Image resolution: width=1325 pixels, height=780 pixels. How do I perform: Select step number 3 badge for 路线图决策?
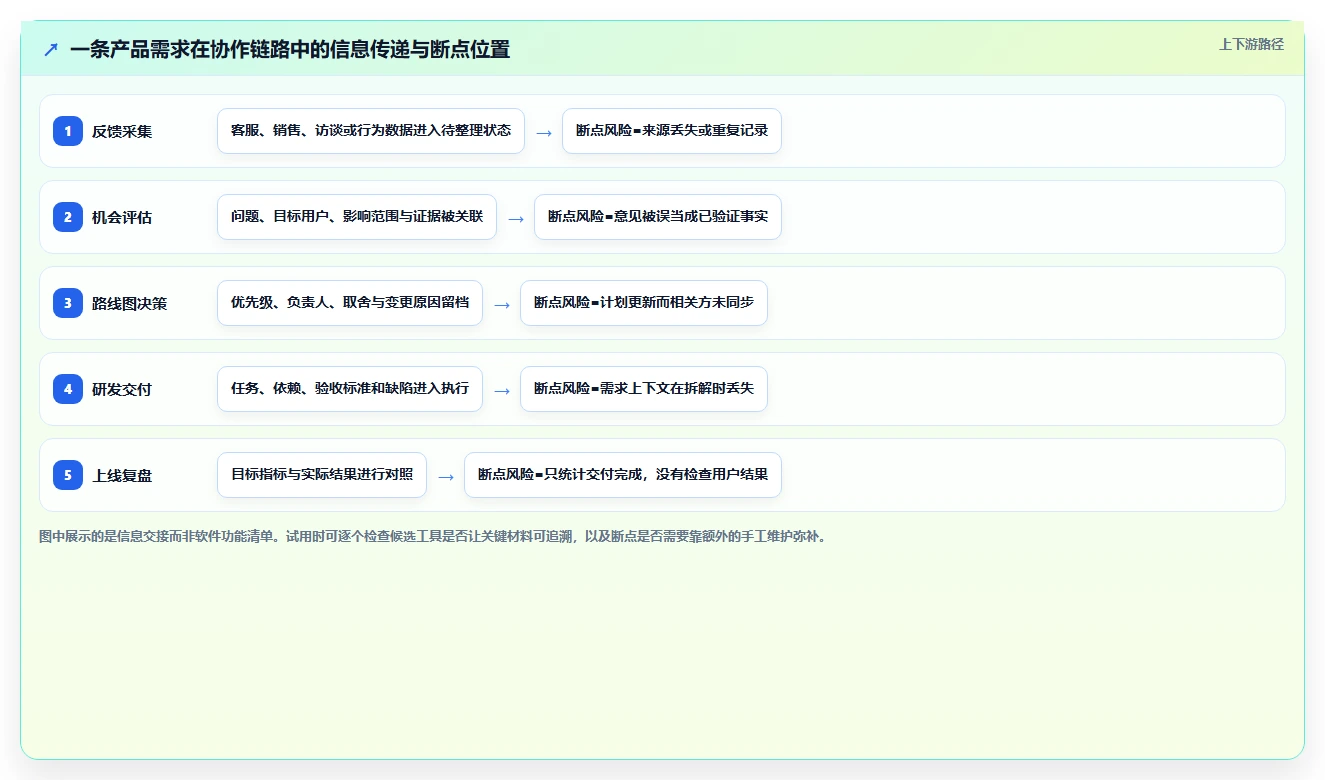coord(68,303)
